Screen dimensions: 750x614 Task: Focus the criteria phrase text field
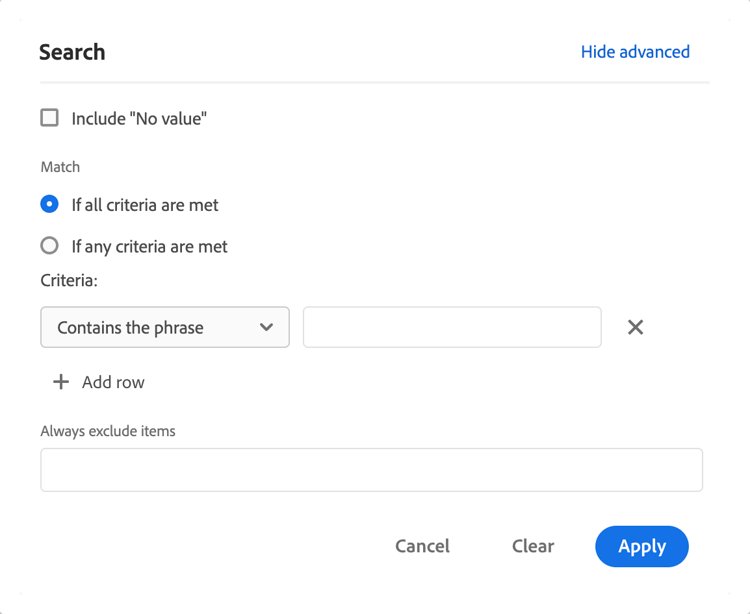click(452, 327)
